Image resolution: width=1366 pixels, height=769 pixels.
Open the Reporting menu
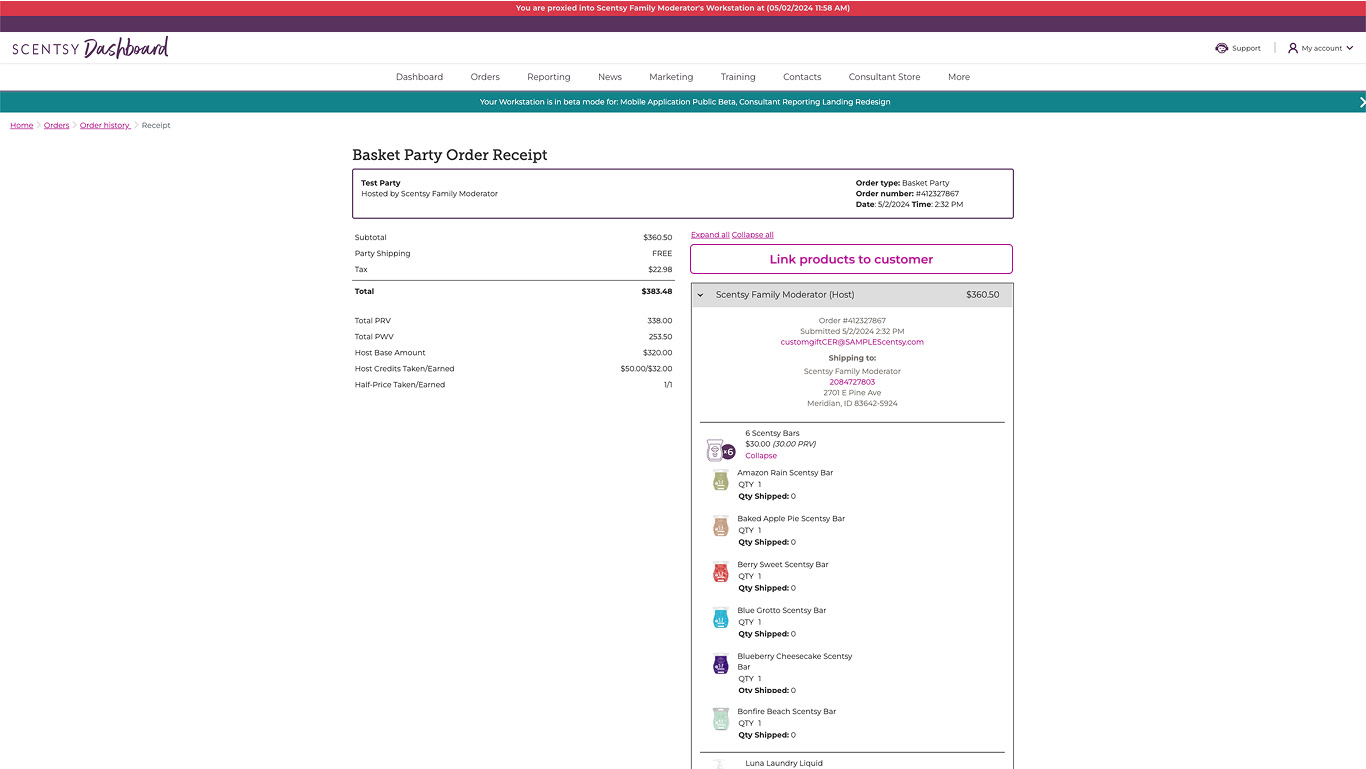click(549, 77)
